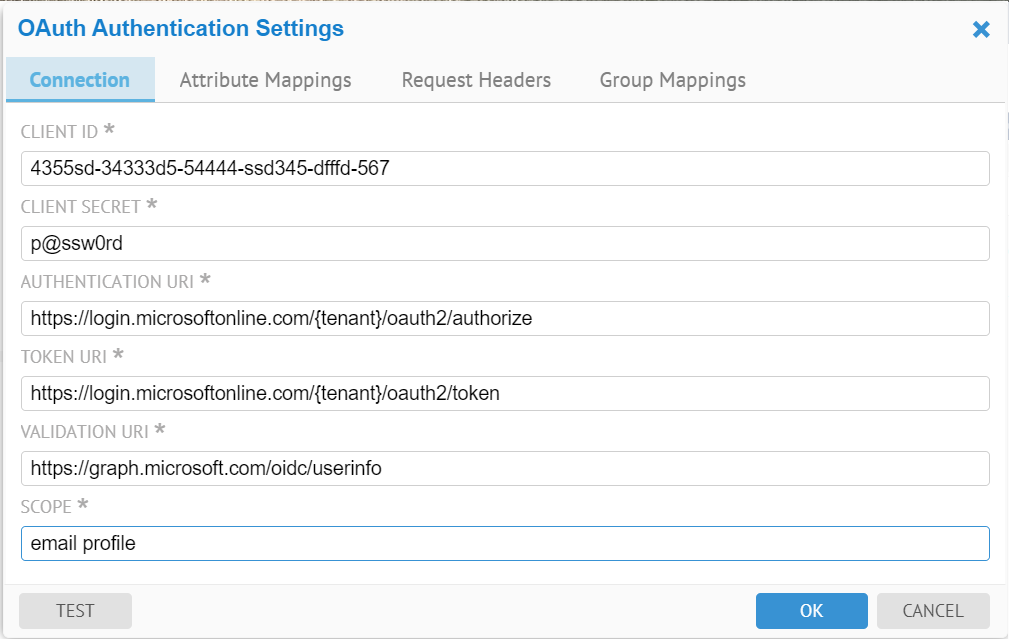Confirm settings with the OK button

pyautogui.click(x=811, y=610)
